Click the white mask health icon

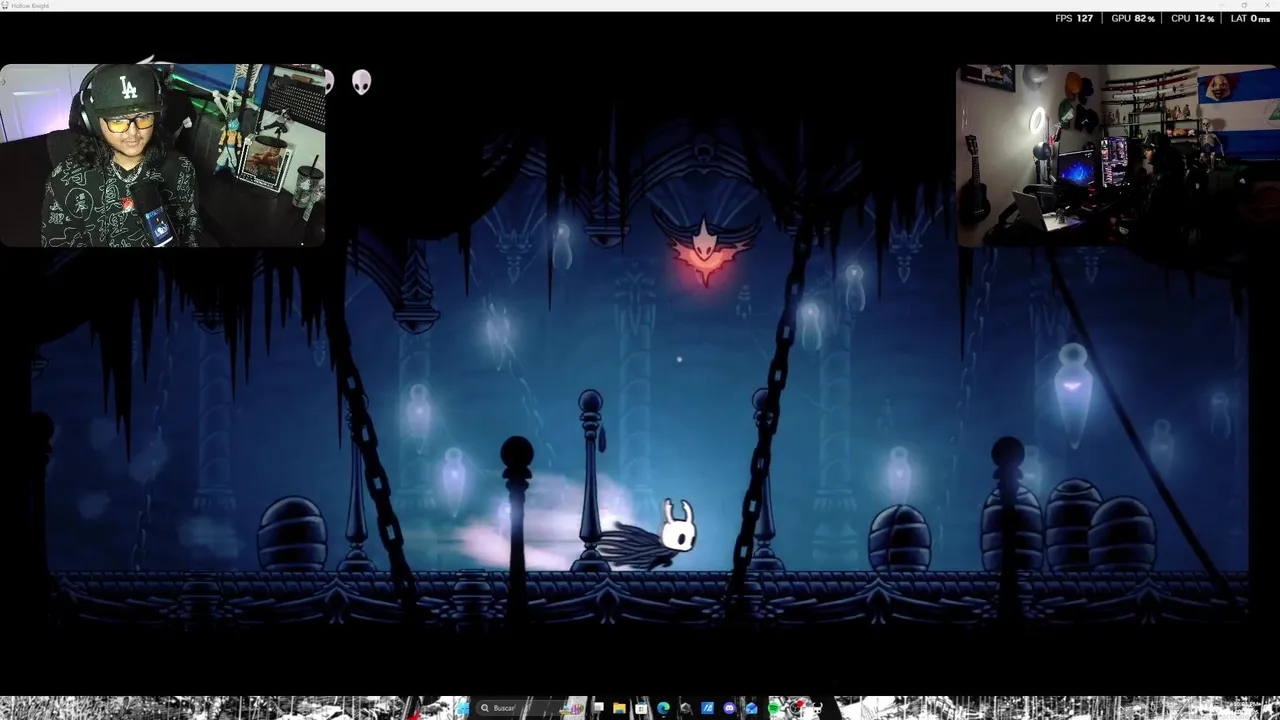[x=362, y=82]
